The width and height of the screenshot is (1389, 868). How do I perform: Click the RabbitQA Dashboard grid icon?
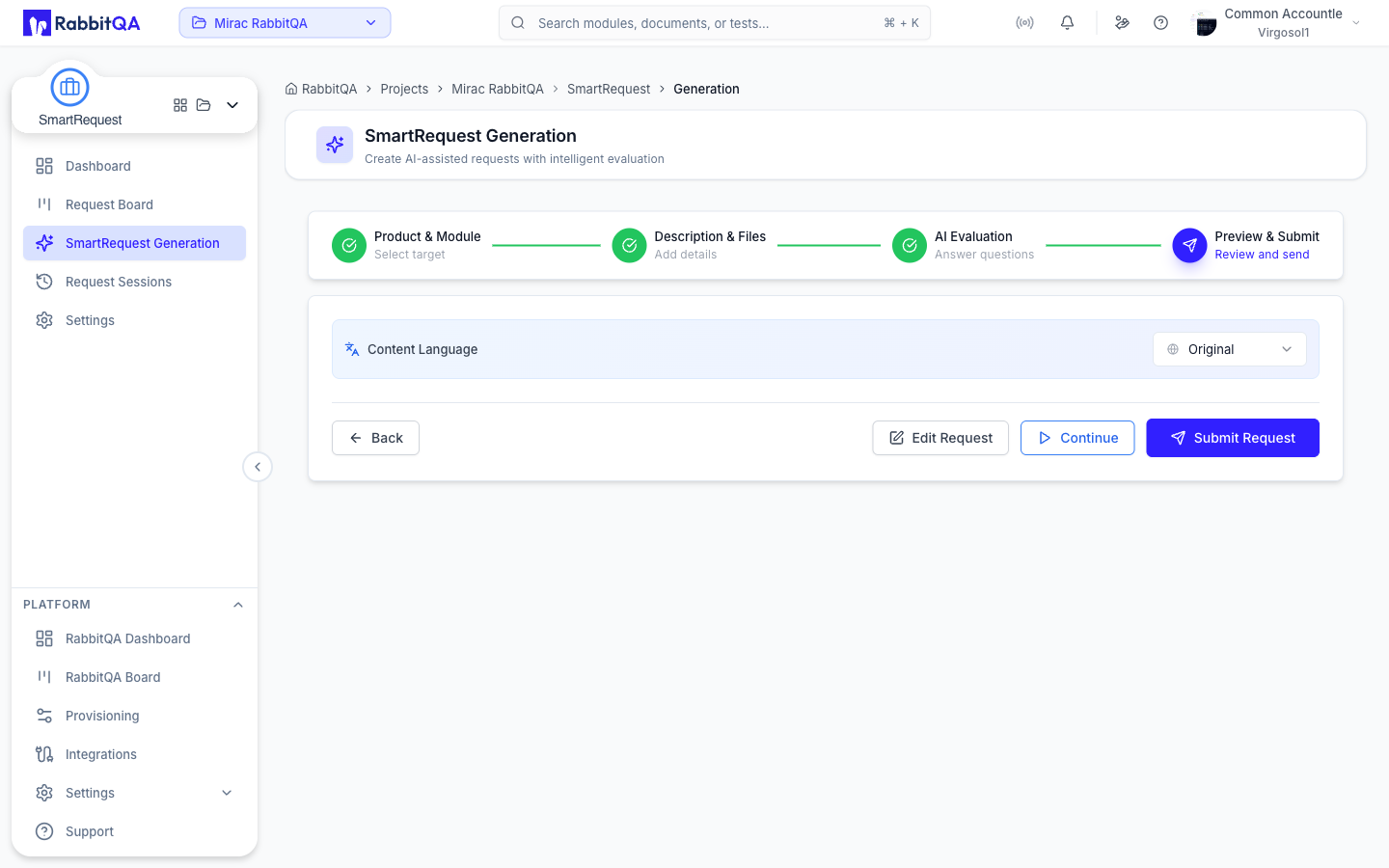coord(44,638)
